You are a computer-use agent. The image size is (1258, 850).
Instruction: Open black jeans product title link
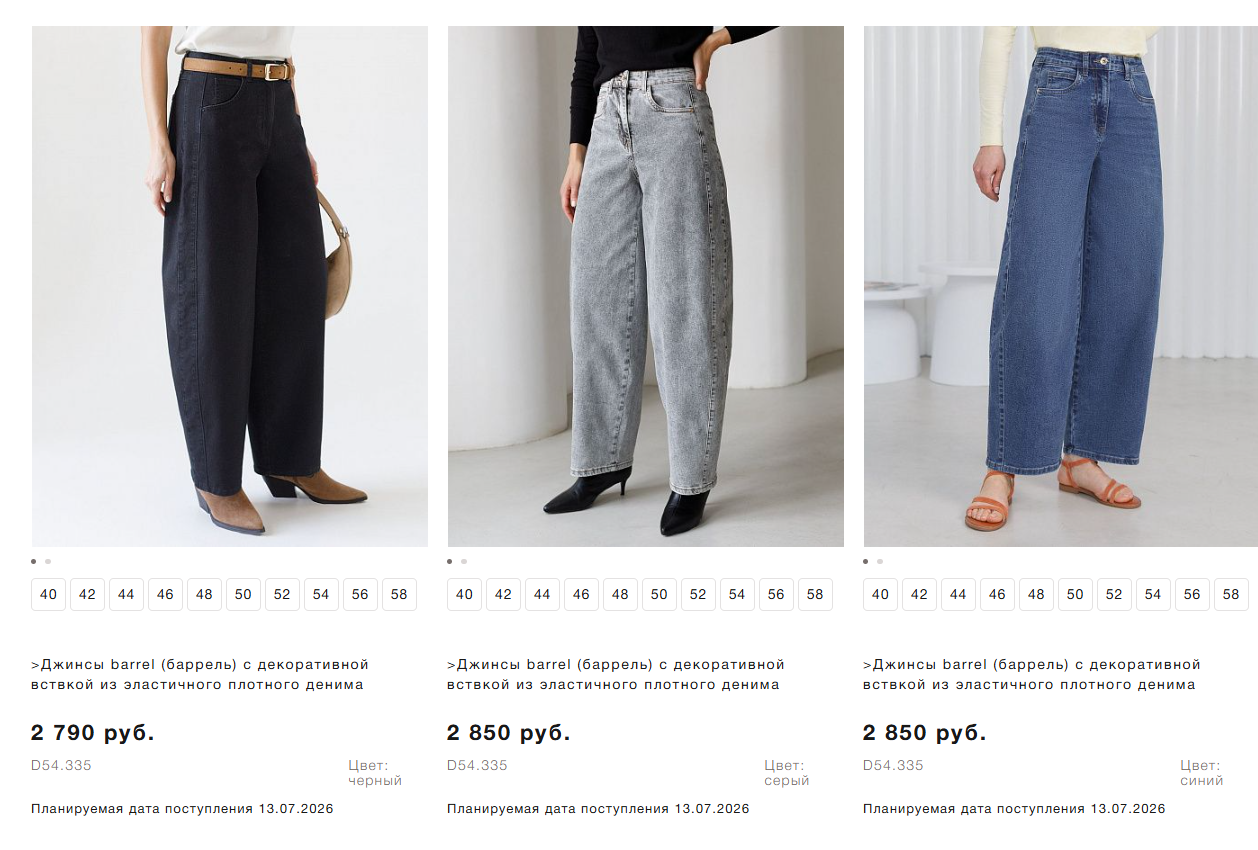click(200, 675)
